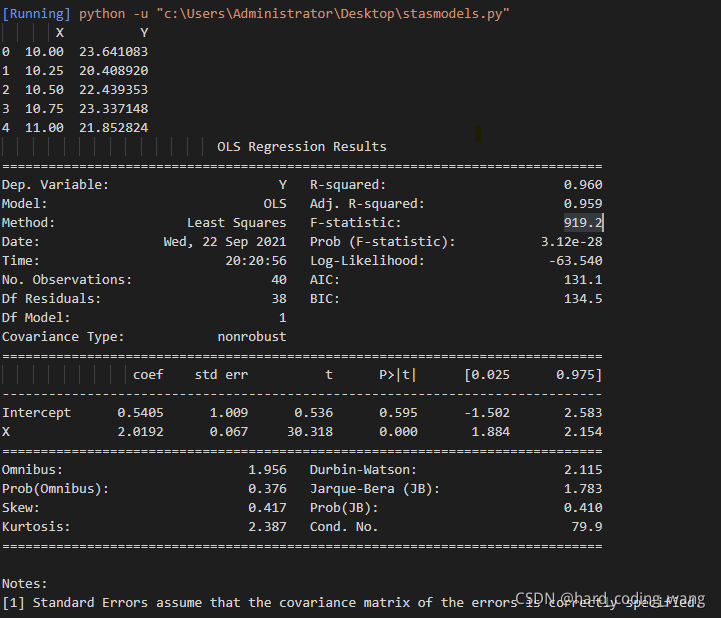This screenshot has width=721, height=618.
Task: Click Y value 23.337148 in row 3
Action: tap(114, 109)
